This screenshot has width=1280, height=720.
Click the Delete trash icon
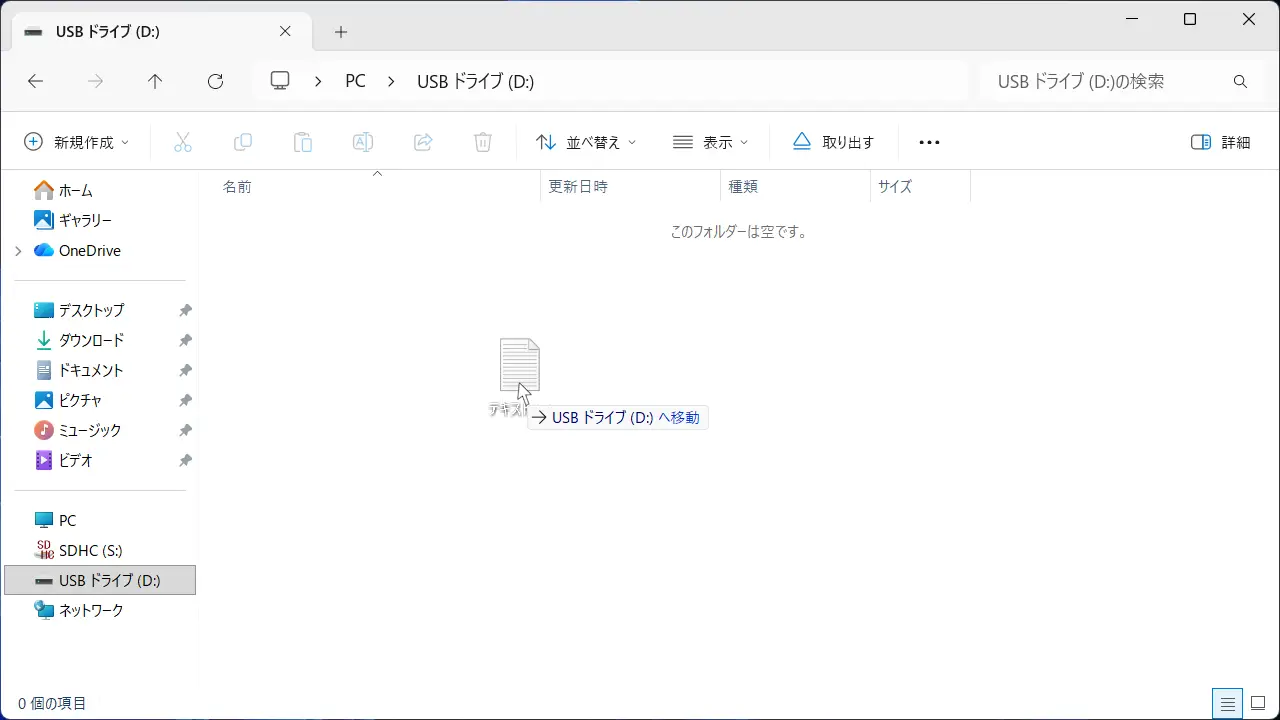click(483, 141)
